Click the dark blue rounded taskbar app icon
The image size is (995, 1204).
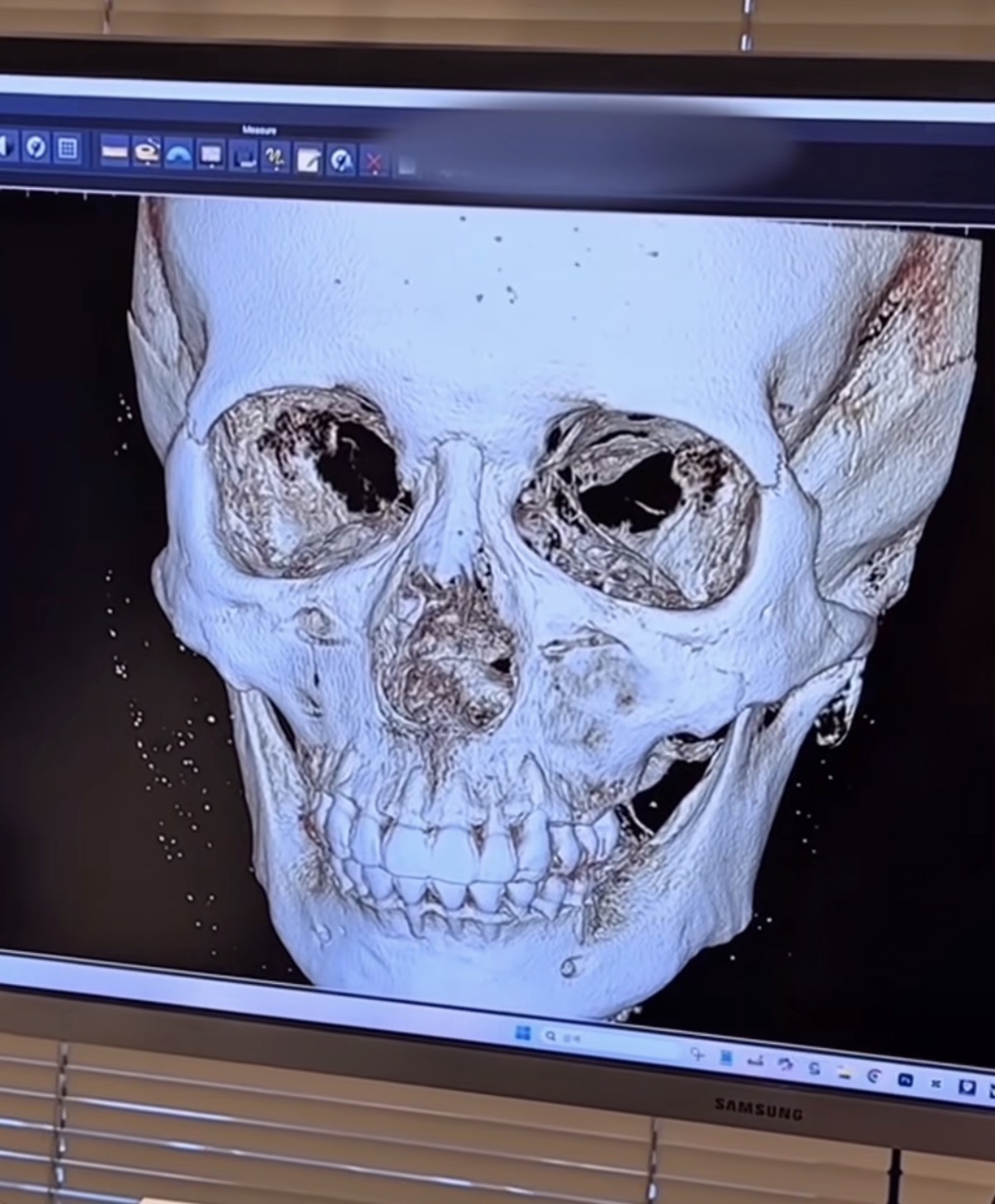click(x=905, y=1079)
